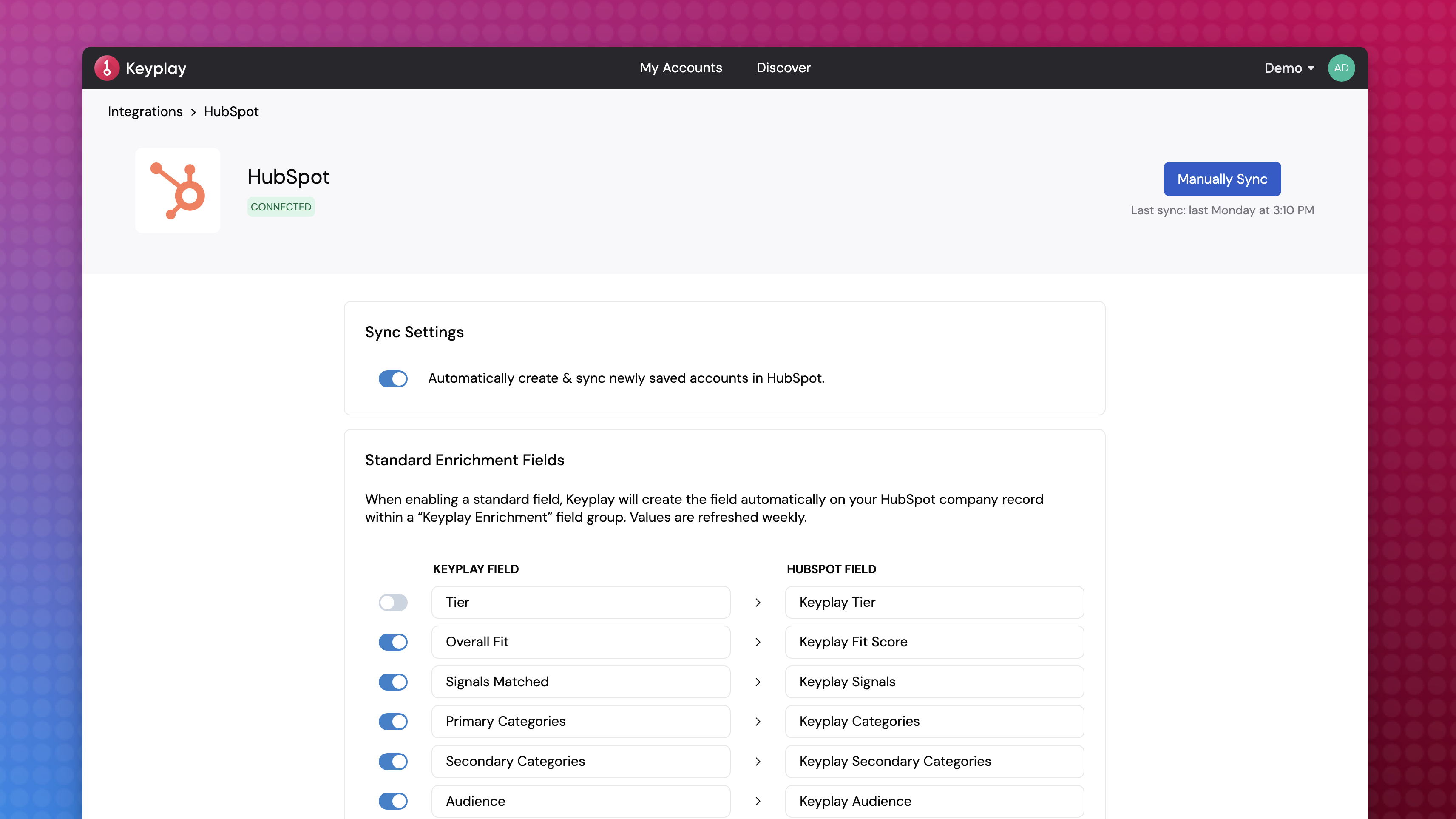This screenshot has height=819, width=1456.
Task: Click the Keyplay logo icon
Action: 106,68
